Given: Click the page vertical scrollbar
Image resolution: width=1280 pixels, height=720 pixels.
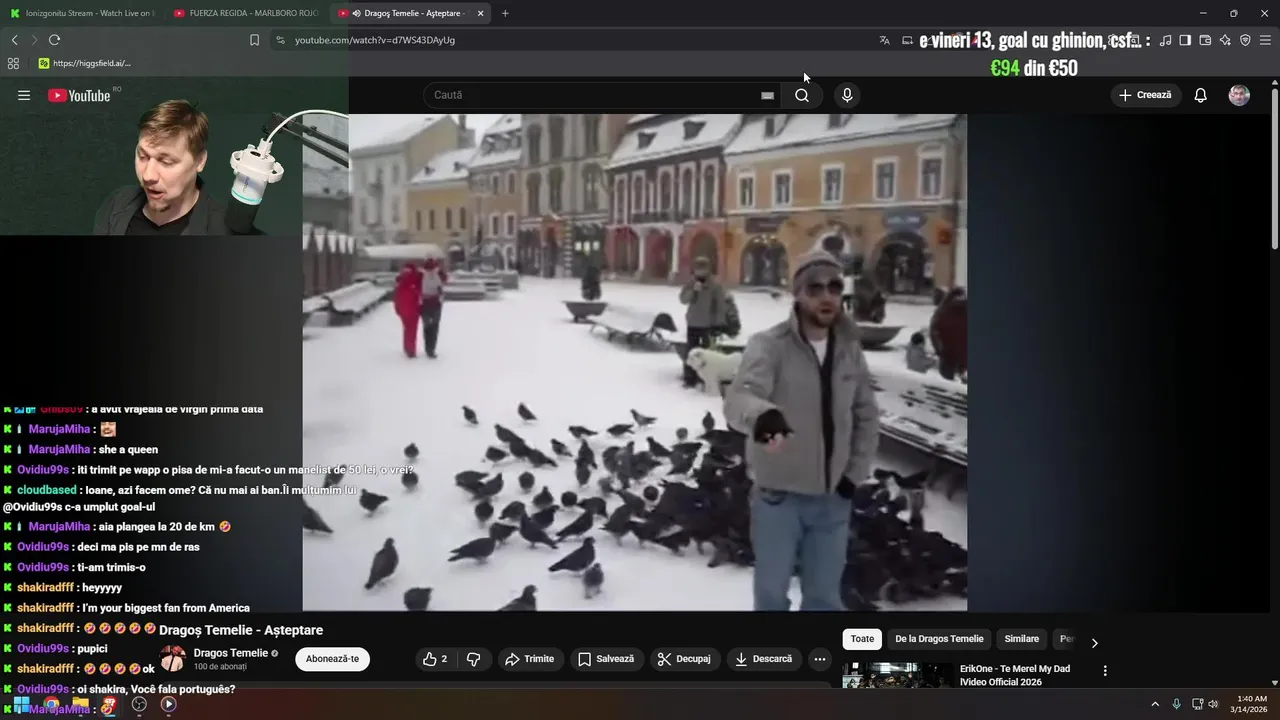Looking at the screenshot, I should pos(1274,170).
